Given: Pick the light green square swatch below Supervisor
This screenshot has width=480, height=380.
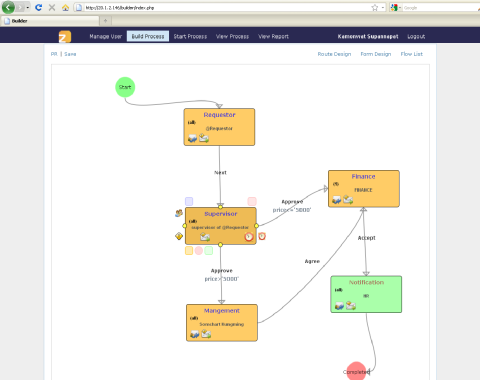Looking at the screenshot, I should (x=209, y=251).
